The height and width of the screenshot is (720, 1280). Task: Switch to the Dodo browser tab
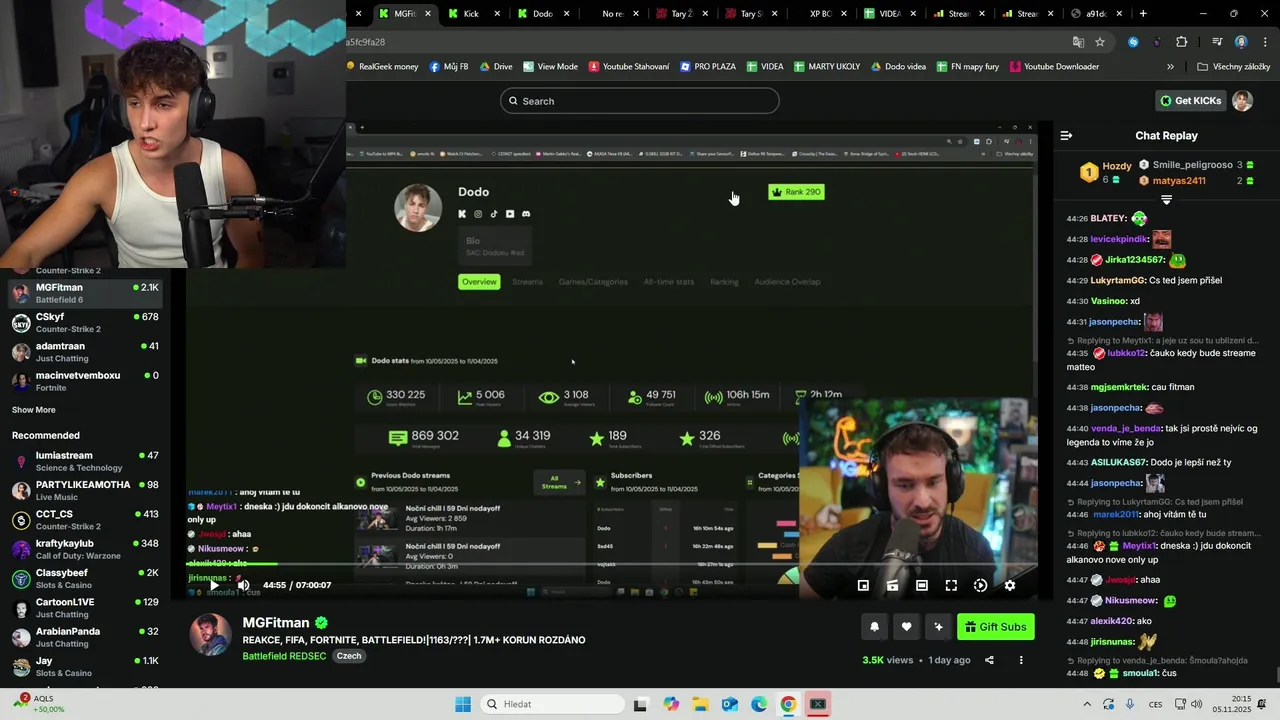click(x=543, y=14)
